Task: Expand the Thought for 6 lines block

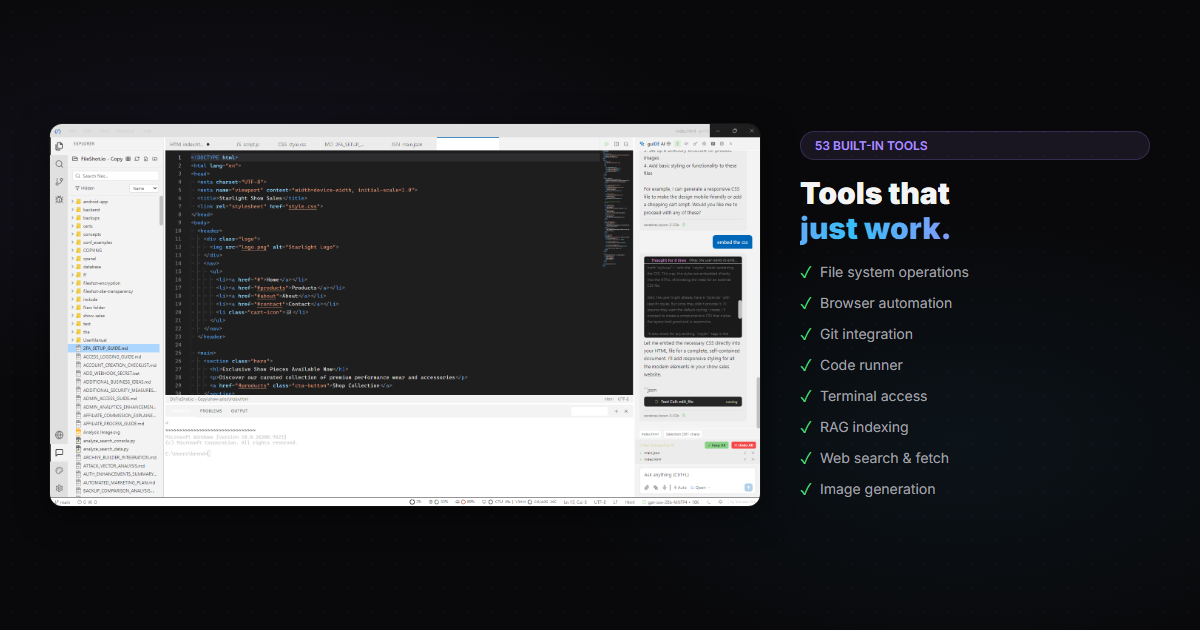Action: (692, 261)
